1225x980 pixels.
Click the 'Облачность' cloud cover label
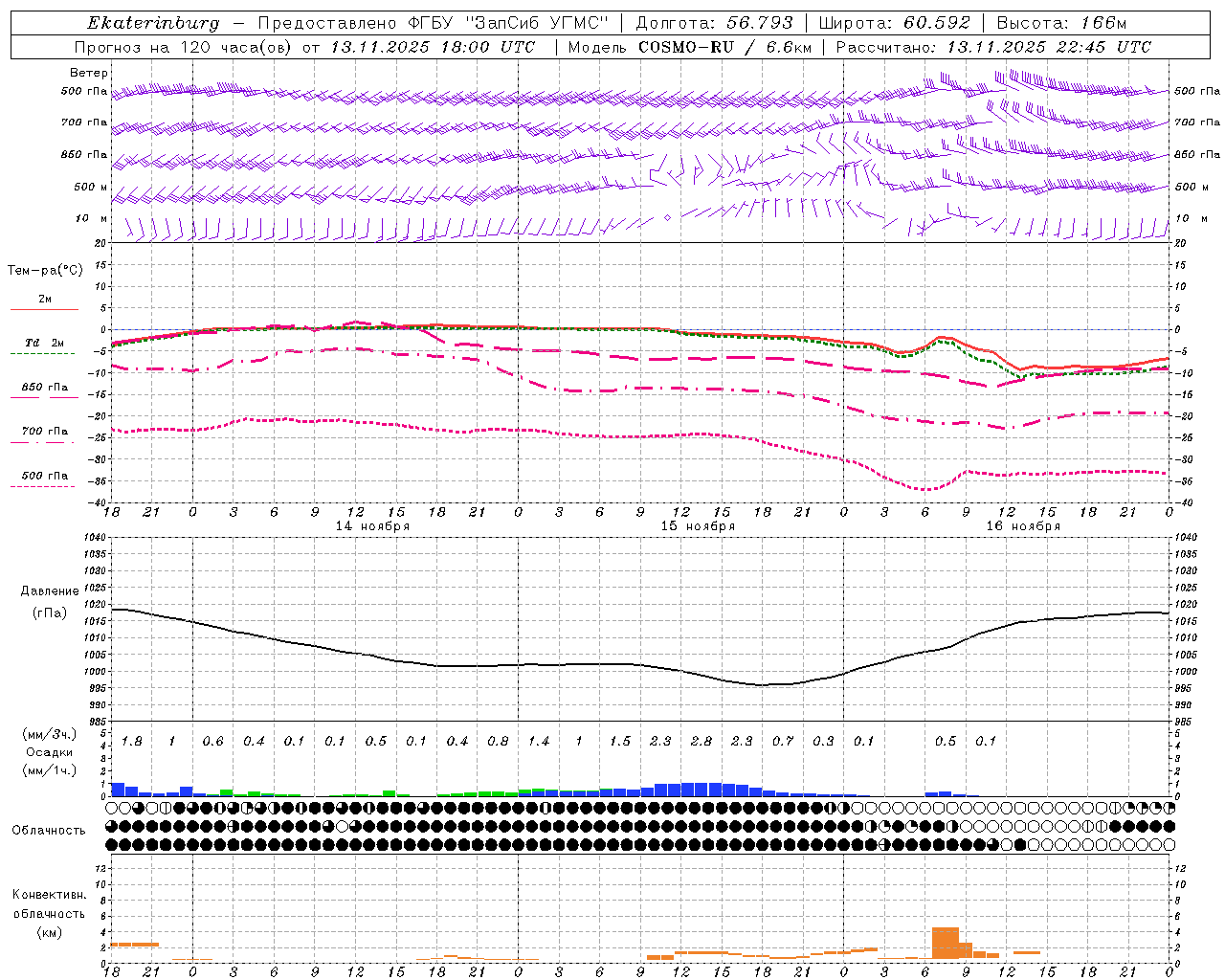coord(49,831)
